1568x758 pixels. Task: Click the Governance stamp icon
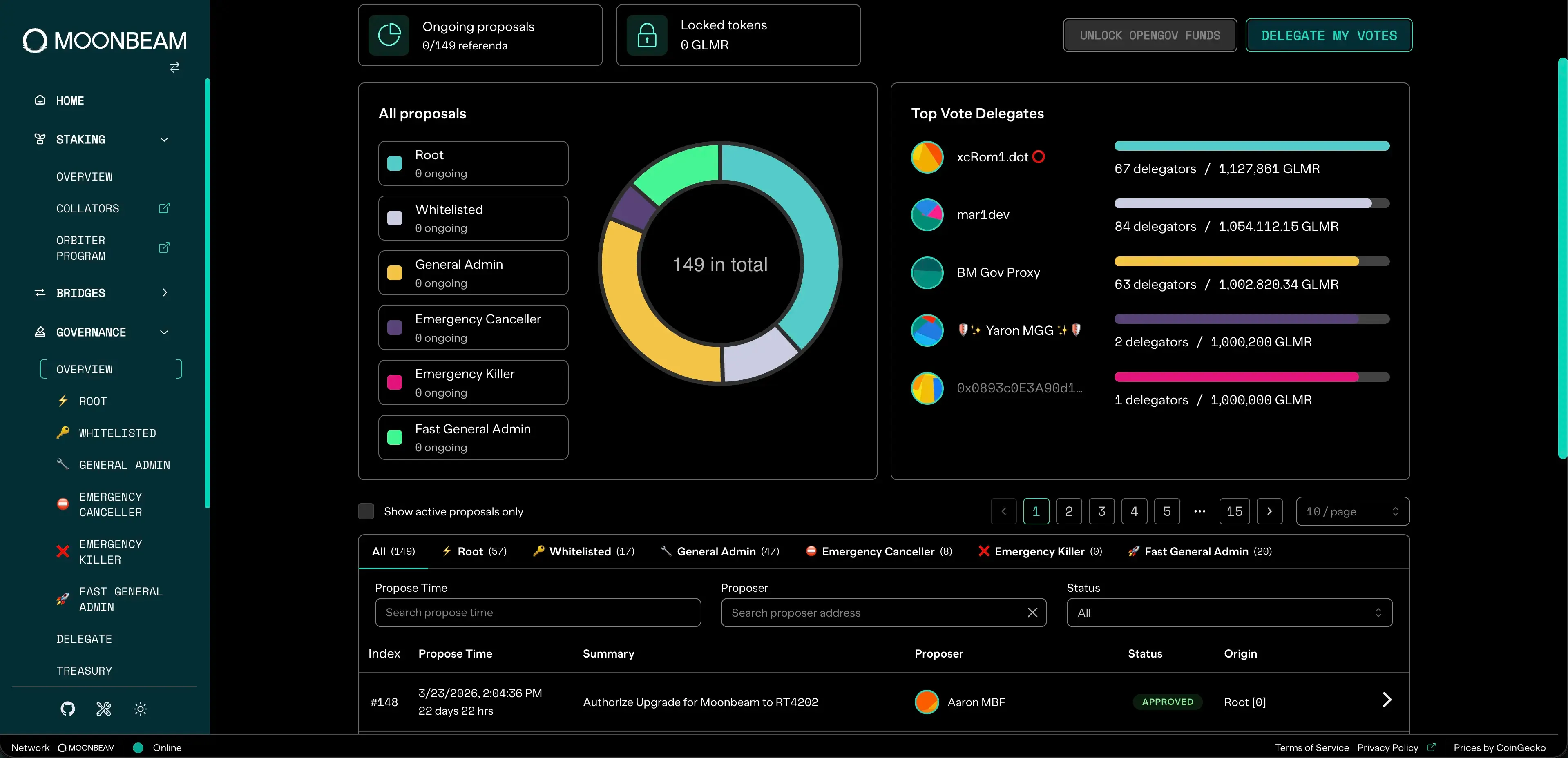[x=40, y=332]
